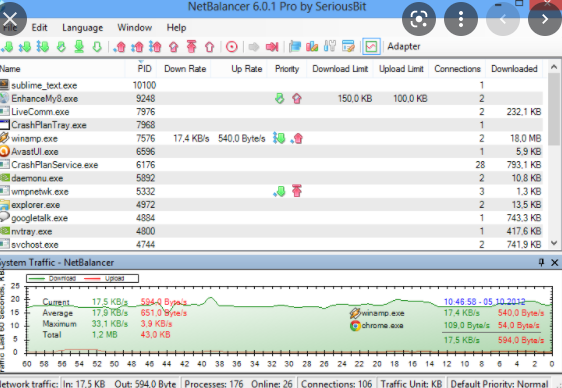Click the grey right-arrow toolbar icon
The image size is (562, 388).
pos(254,47)
